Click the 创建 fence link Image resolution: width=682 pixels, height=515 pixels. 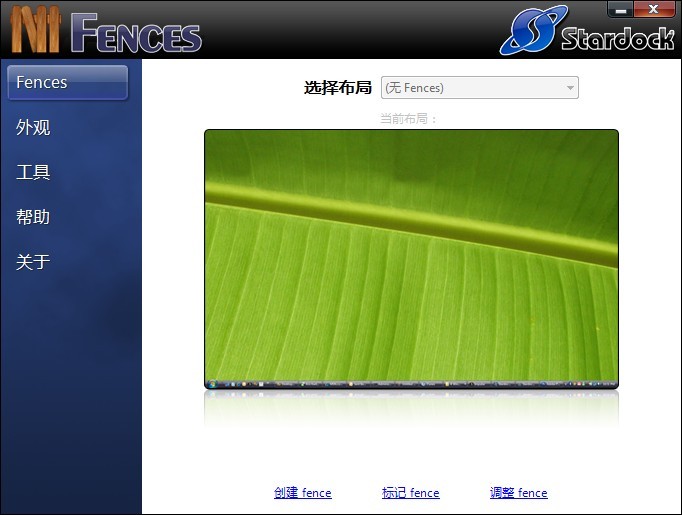coord(302,493)
